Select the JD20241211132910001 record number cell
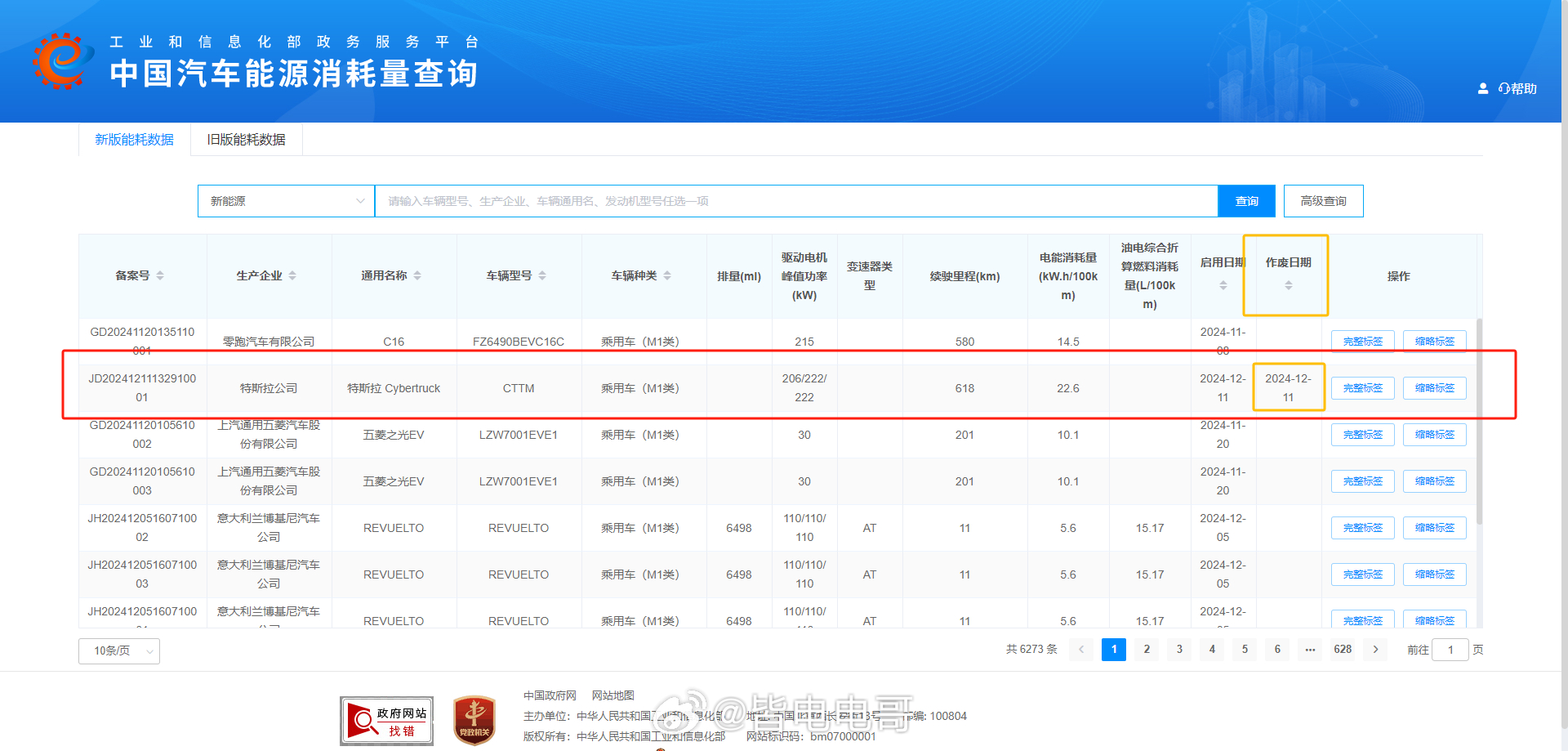The image size is (1568, 751). click(x=142, y=388)
